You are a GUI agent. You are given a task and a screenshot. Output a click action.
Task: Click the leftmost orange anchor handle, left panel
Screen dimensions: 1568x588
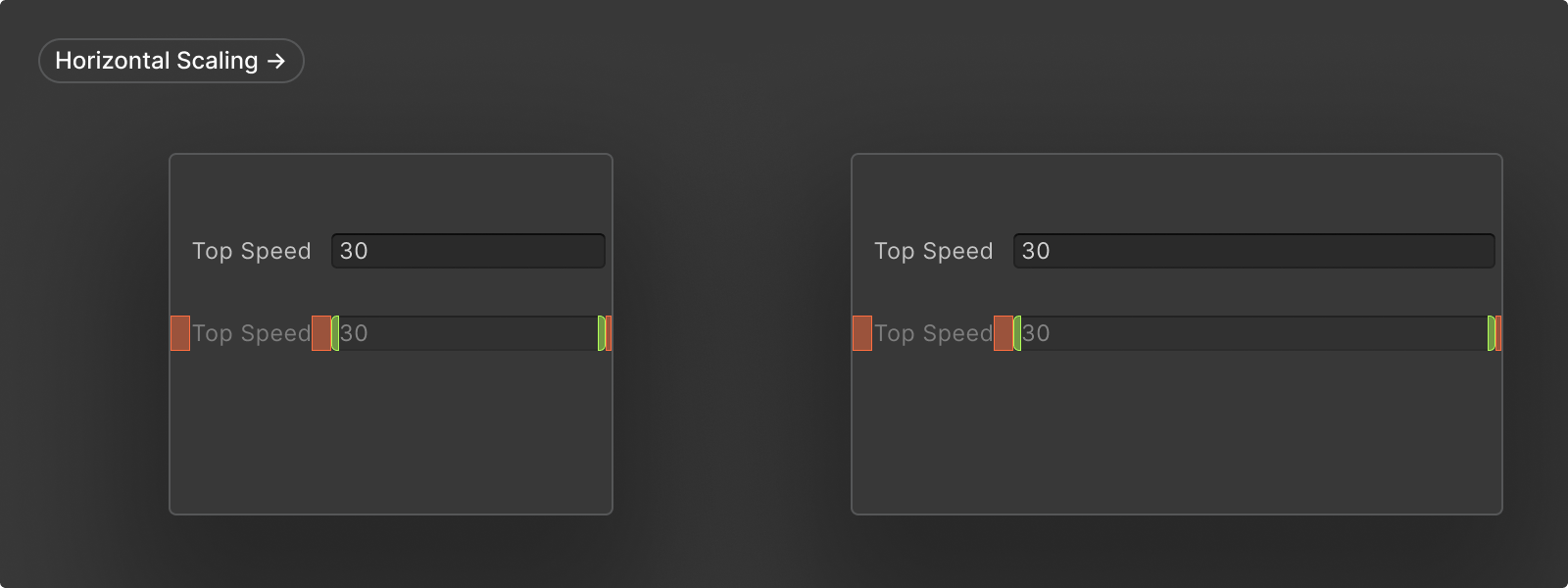click(x=179, y=333)
